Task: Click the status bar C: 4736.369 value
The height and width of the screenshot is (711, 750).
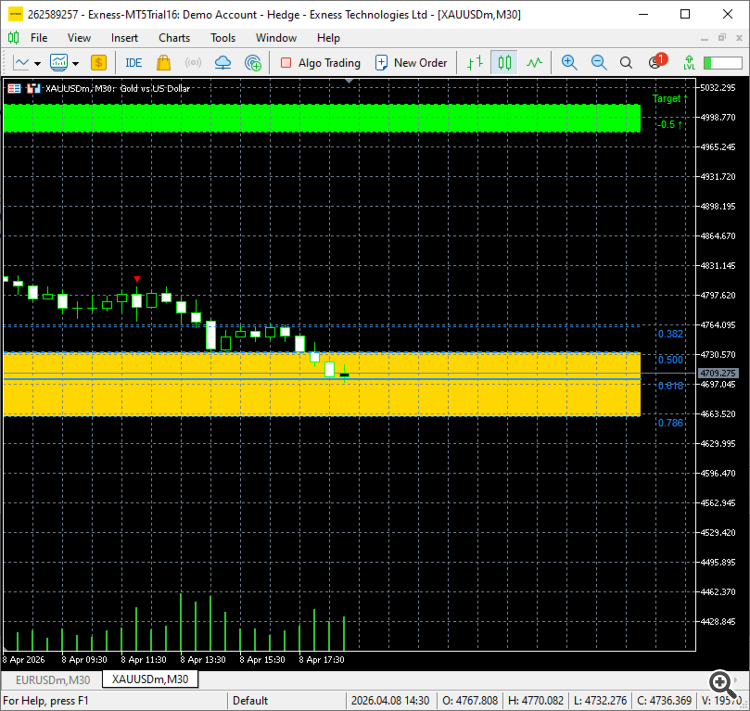Action: click(x=664, y=701)
